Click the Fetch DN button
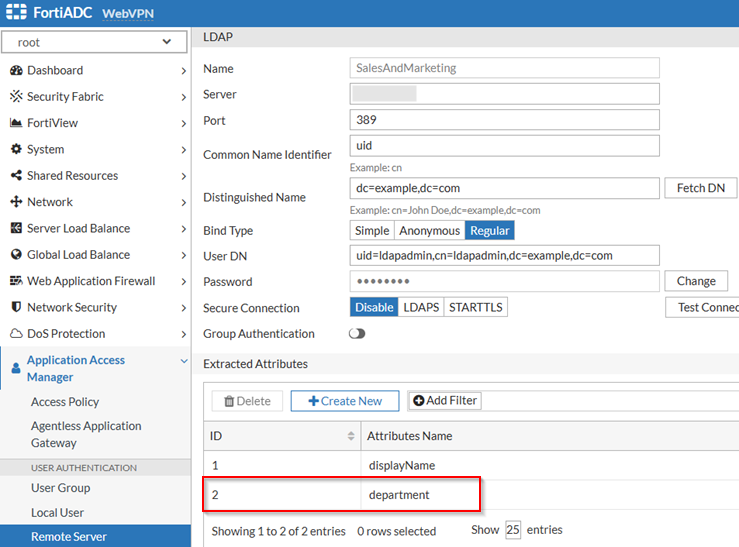Image resolution: width=739 pixels, height=547 pixels. (x=700, y=188)
